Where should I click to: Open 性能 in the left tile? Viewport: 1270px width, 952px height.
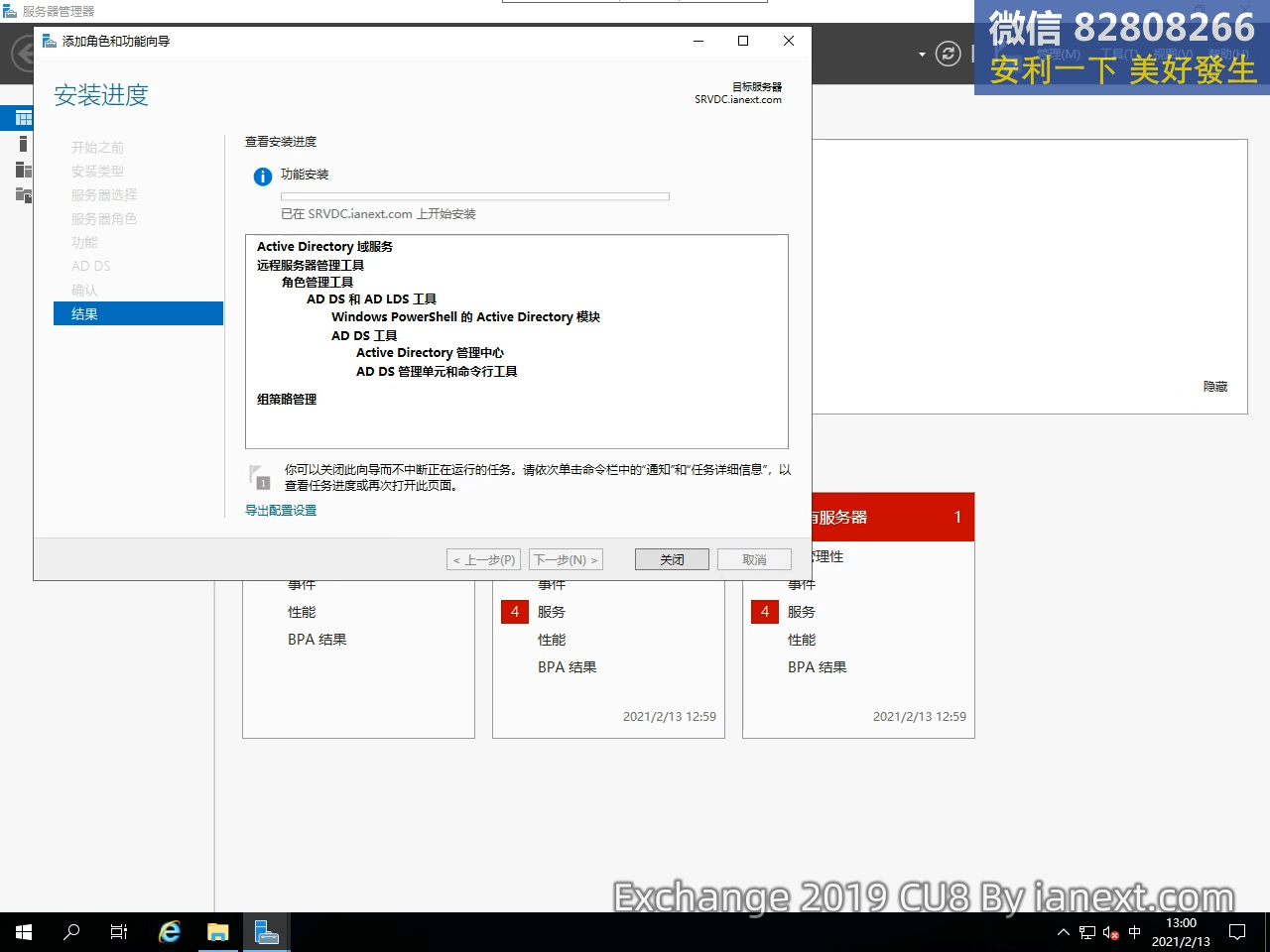[x=302, y=612]
